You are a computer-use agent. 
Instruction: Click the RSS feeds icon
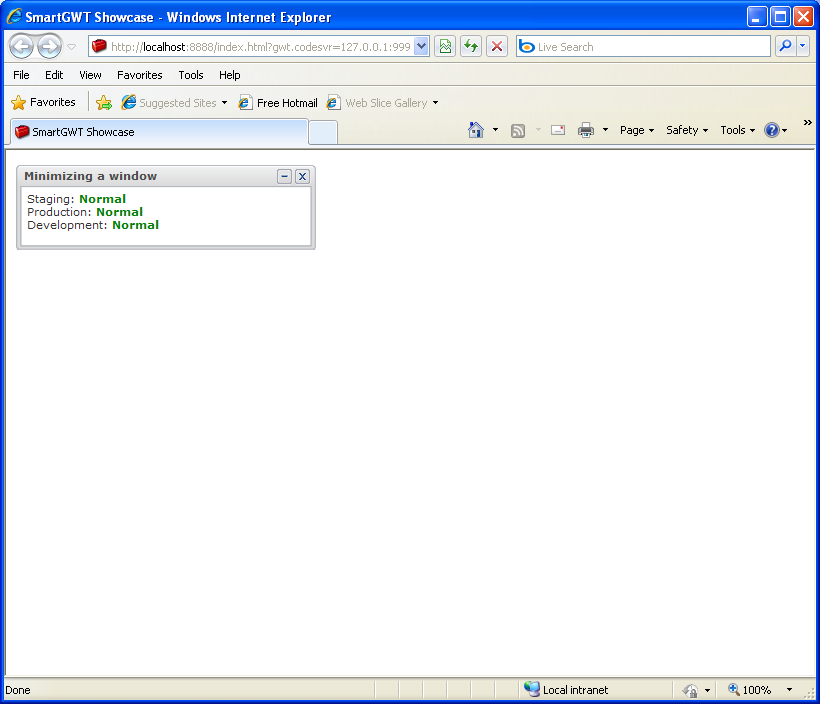coord(518,130)
